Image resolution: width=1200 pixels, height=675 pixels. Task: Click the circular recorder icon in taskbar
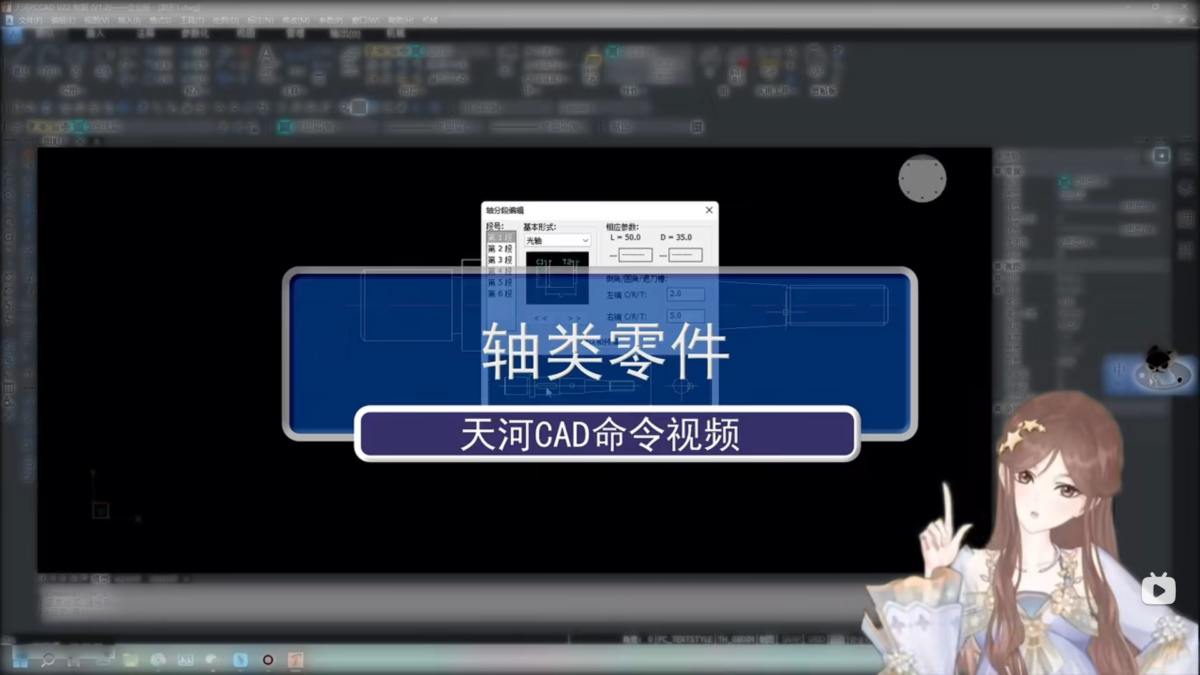click(268, 660)
